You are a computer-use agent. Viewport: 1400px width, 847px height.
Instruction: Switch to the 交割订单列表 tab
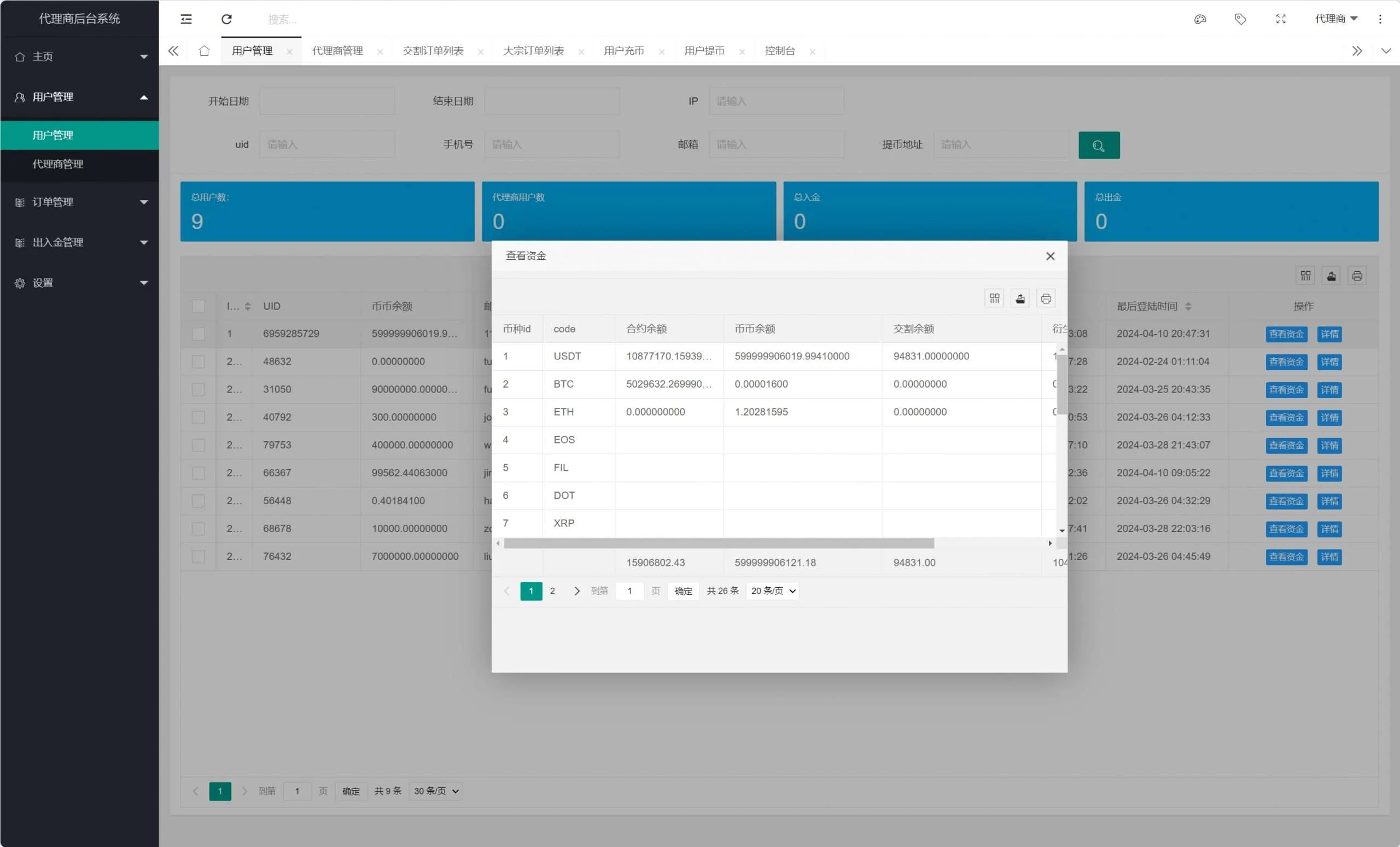(433, 51)
